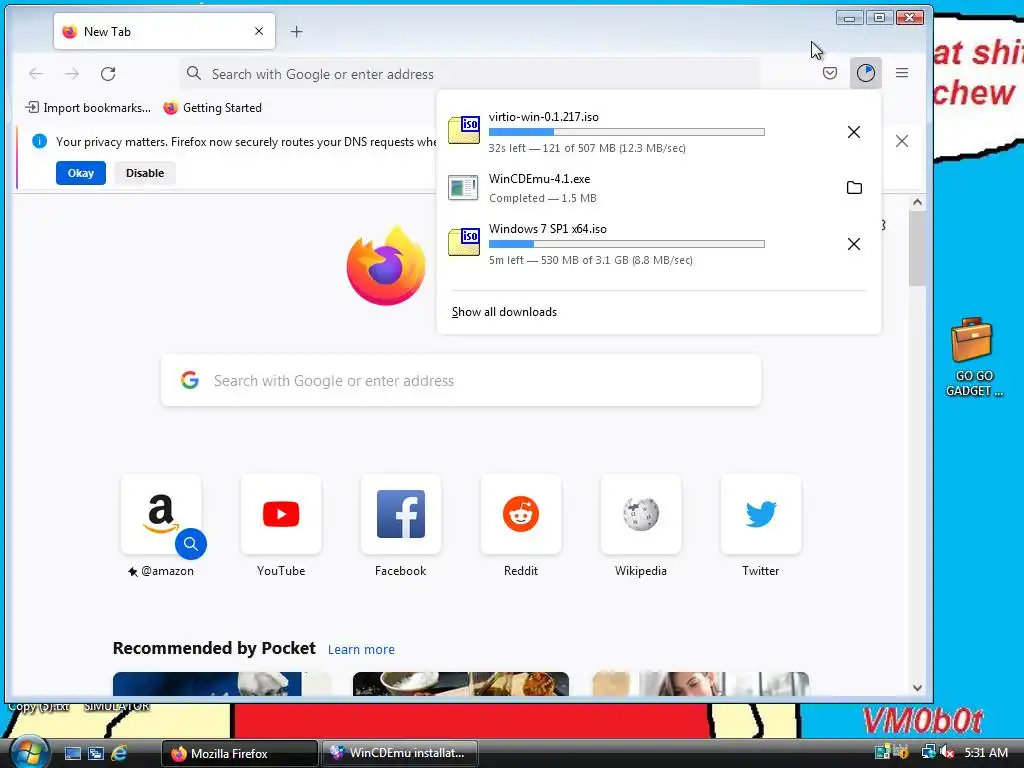The image size is (1024, 768).
Task: Go back one page
Action: (36, 74)
